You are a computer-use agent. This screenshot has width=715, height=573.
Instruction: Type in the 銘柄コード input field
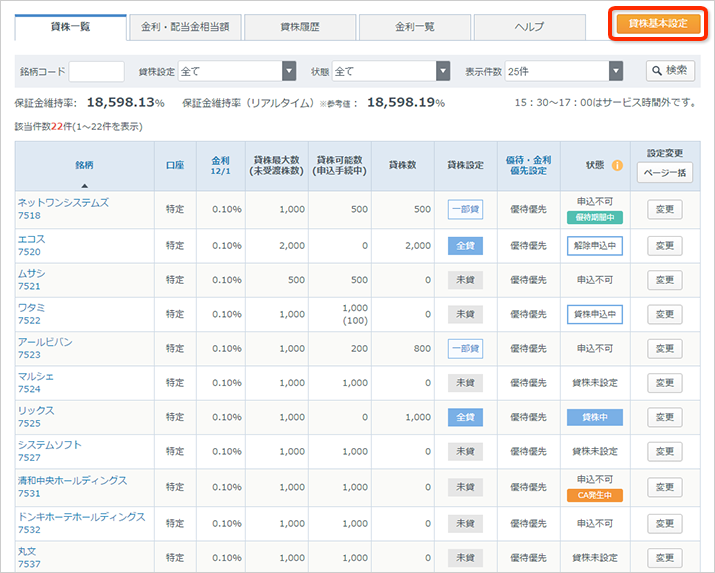pos(97,72)
